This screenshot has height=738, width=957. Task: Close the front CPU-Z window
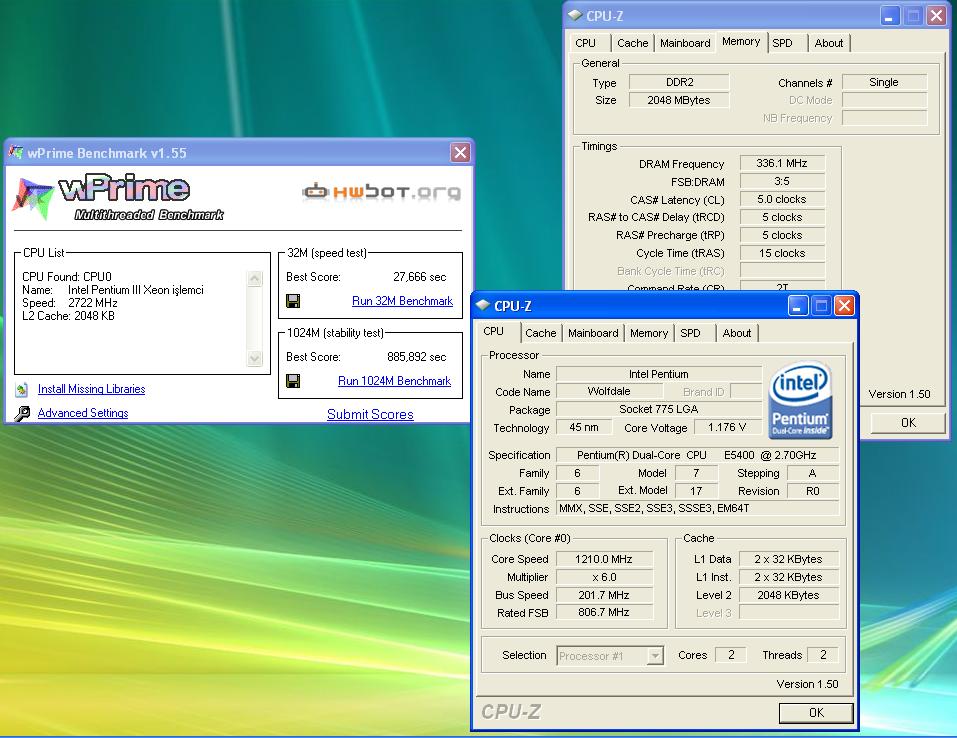(x=844, y=305)
